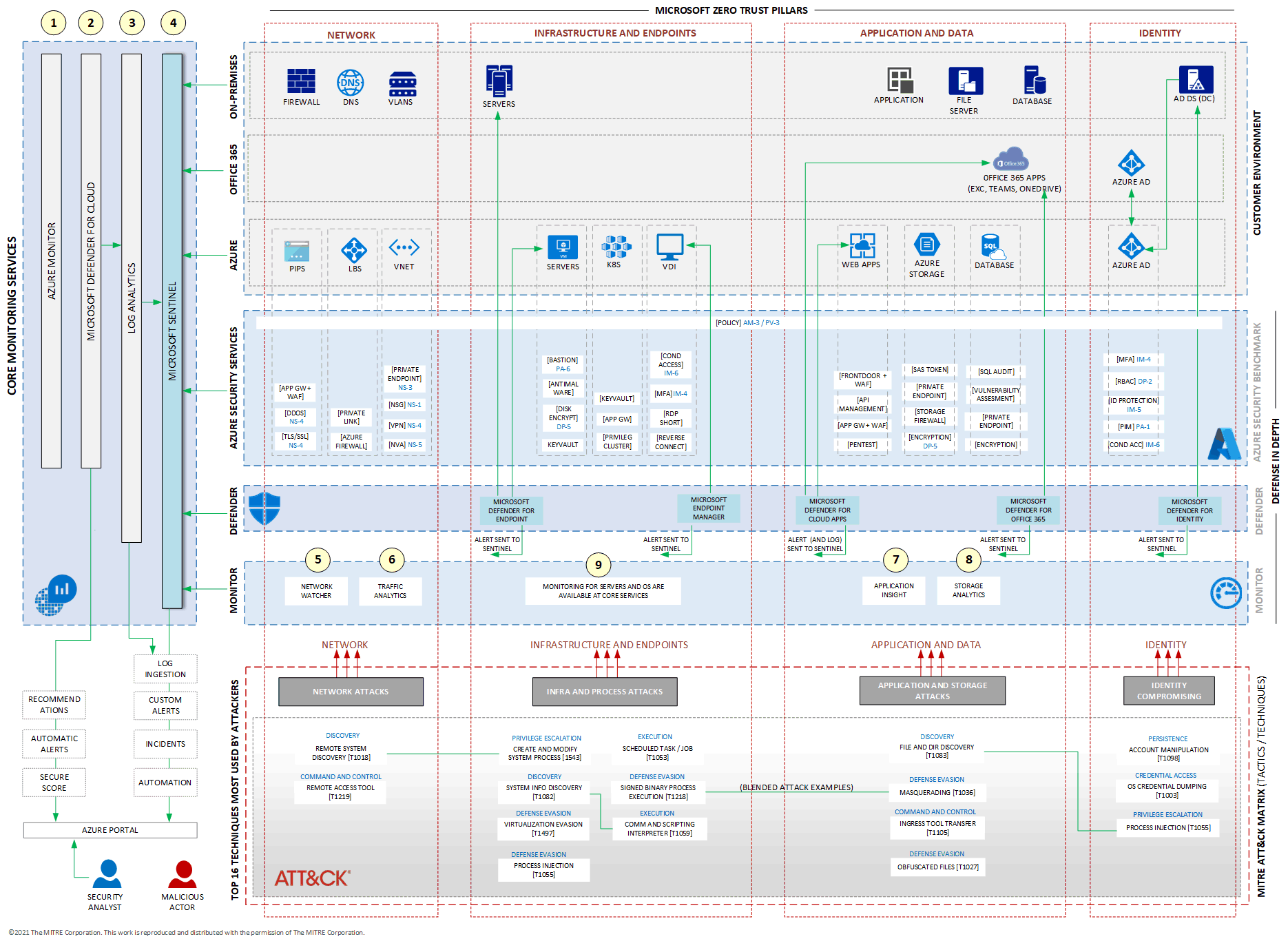
Task: Open the Network Watcher box
Action: point(316,591)
